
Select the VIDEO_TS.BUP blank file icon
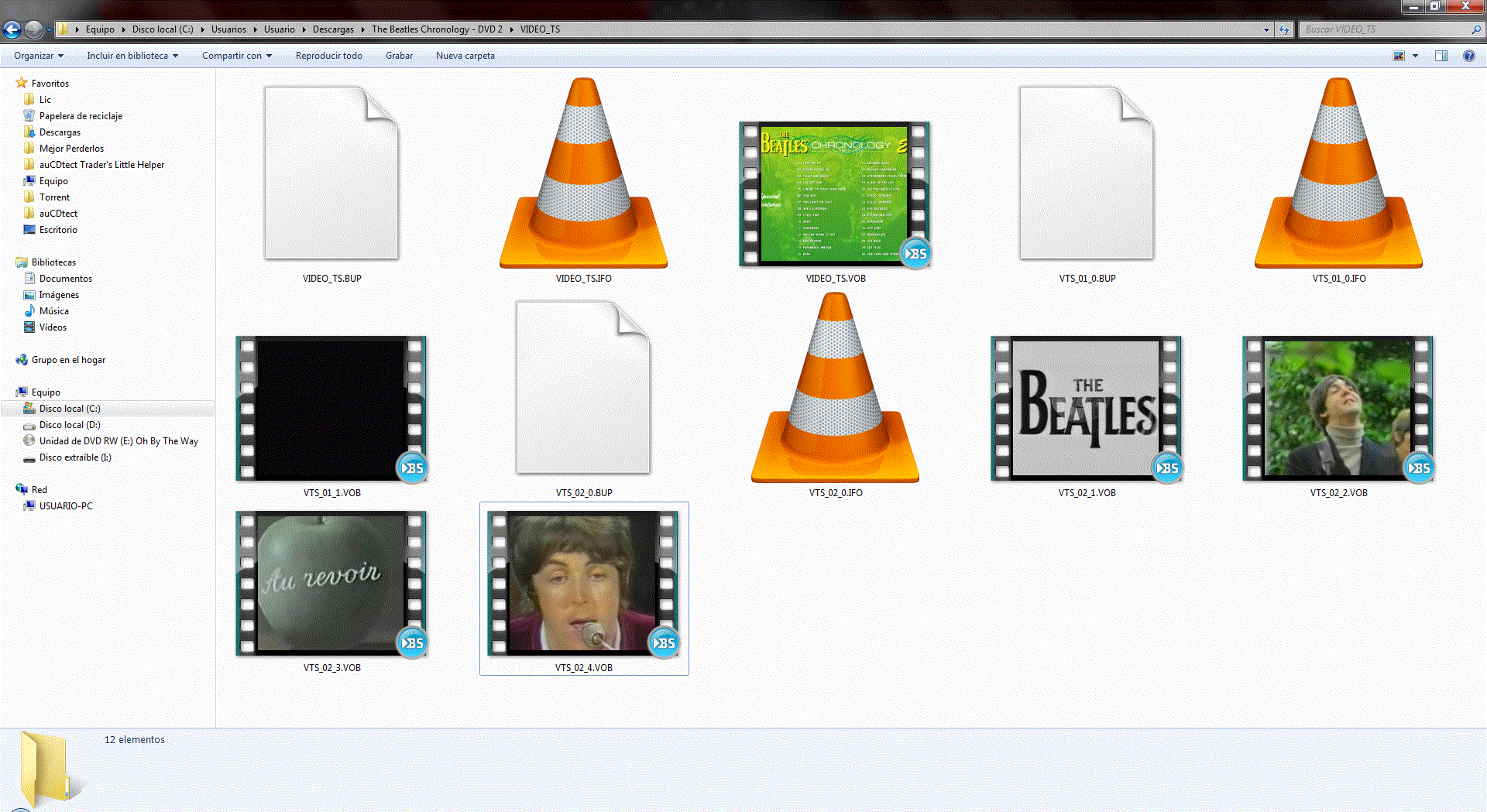point(331,173)
